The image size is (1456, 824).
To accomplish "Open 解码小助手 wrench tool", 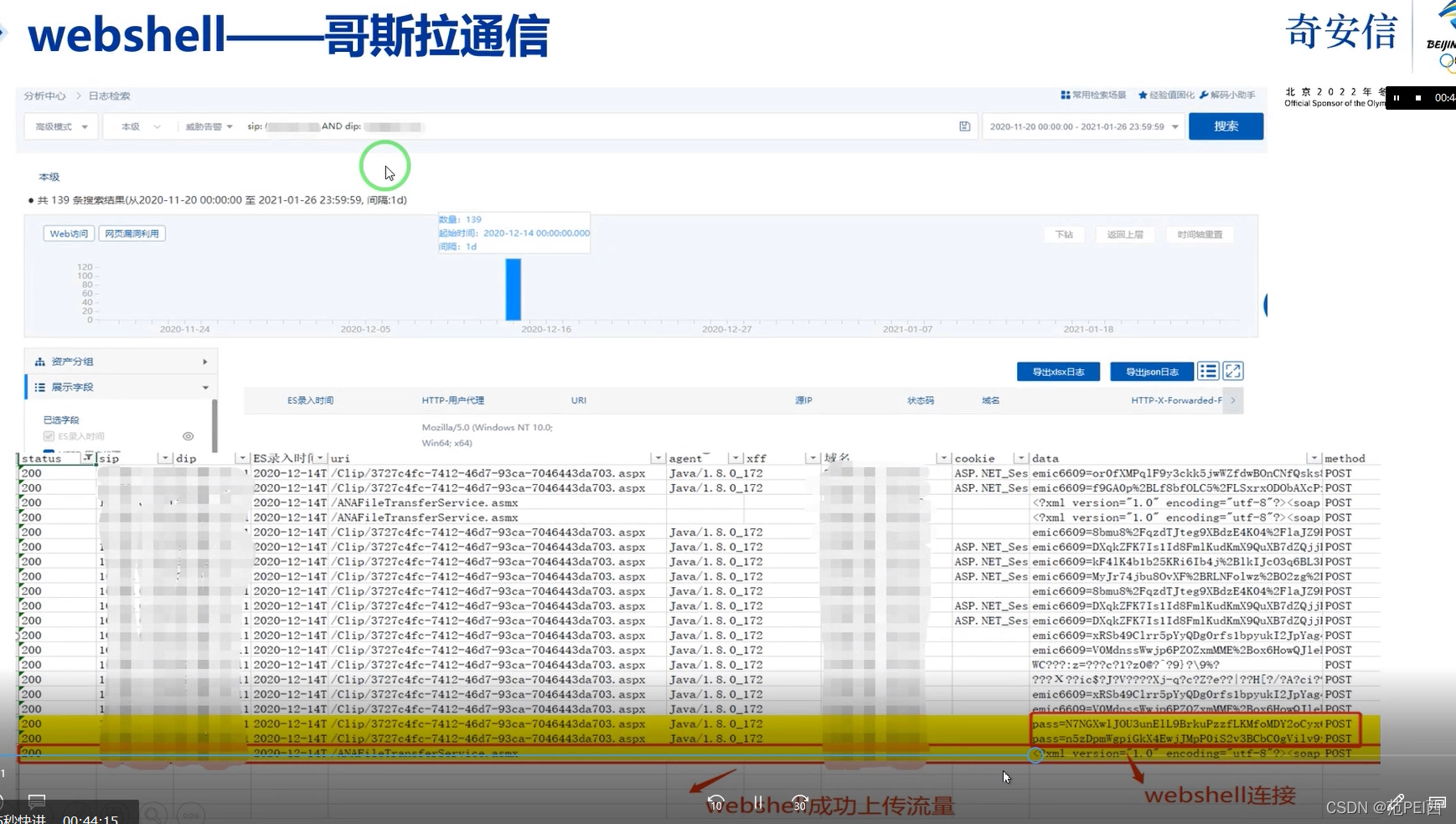I will 1227,95.
